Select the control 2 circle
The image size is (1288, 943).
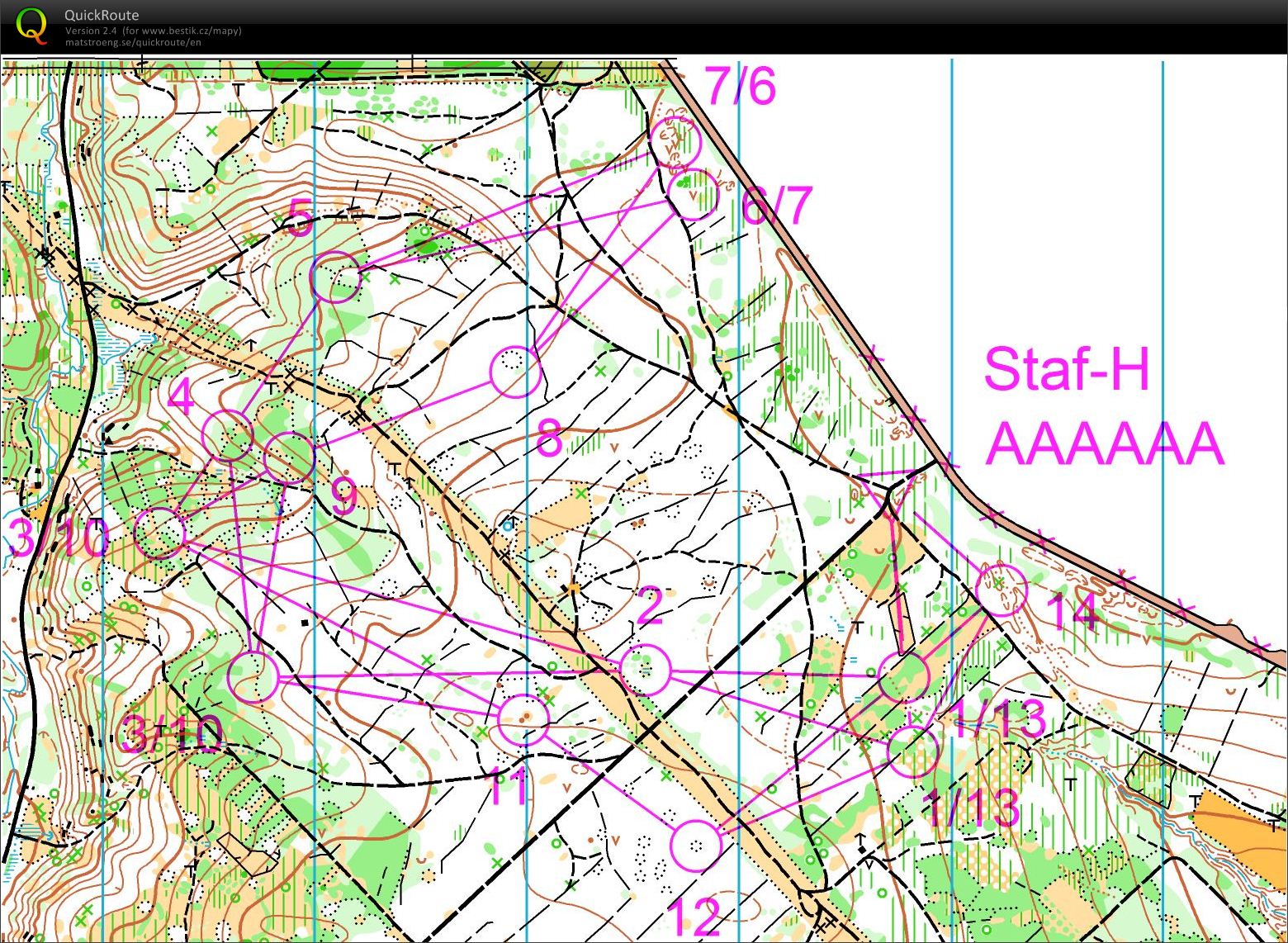(x=644, y=670)
